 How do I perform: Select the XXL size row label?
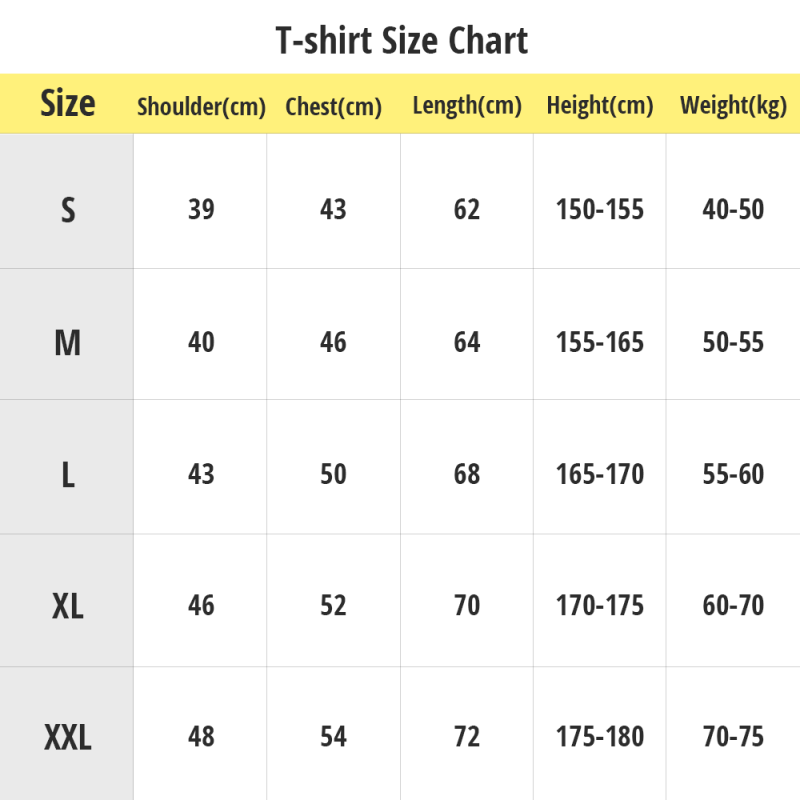point(67,738)
